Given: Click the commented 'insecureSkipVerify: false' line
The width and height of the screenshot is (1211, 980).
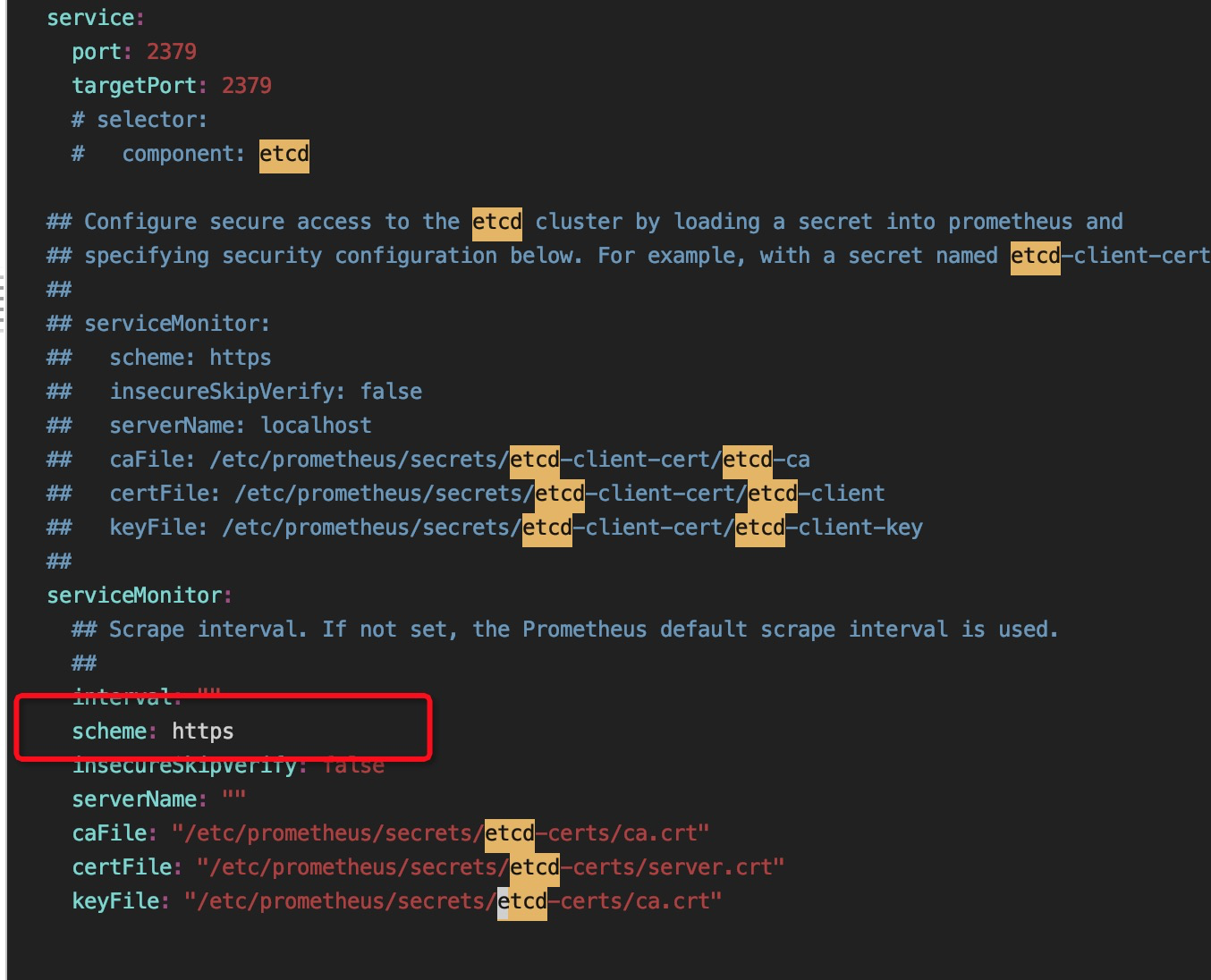Looking at the screenshot, I should 234,392.
